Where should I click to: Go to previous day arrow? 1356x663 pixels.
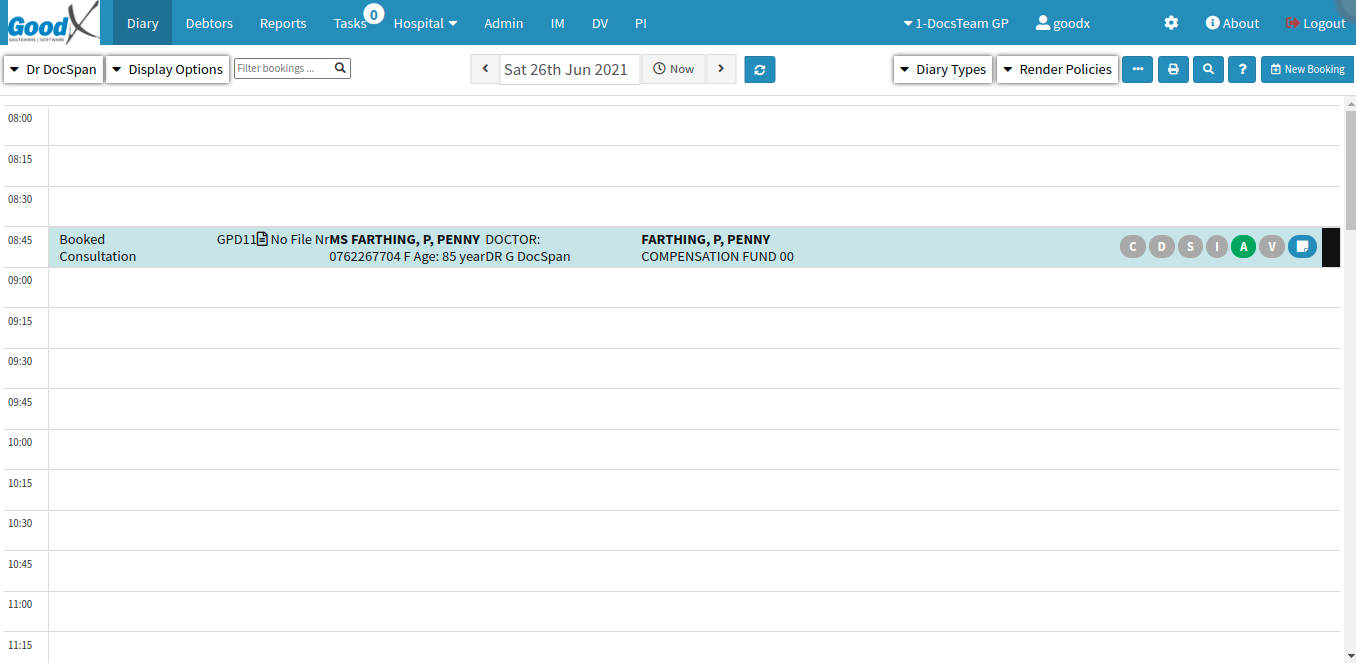point(485,69)
